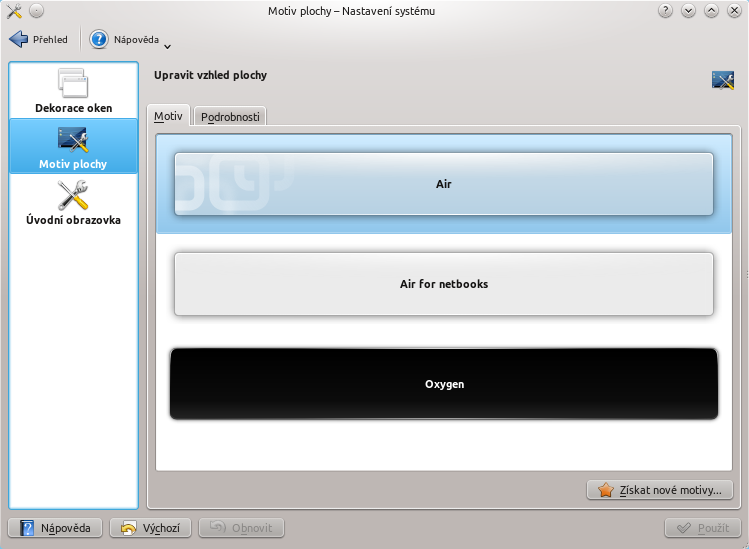Minimize the window with the down chevron
Image resolution: width=749 pixels, height=549 pixels.
[688, 11]
